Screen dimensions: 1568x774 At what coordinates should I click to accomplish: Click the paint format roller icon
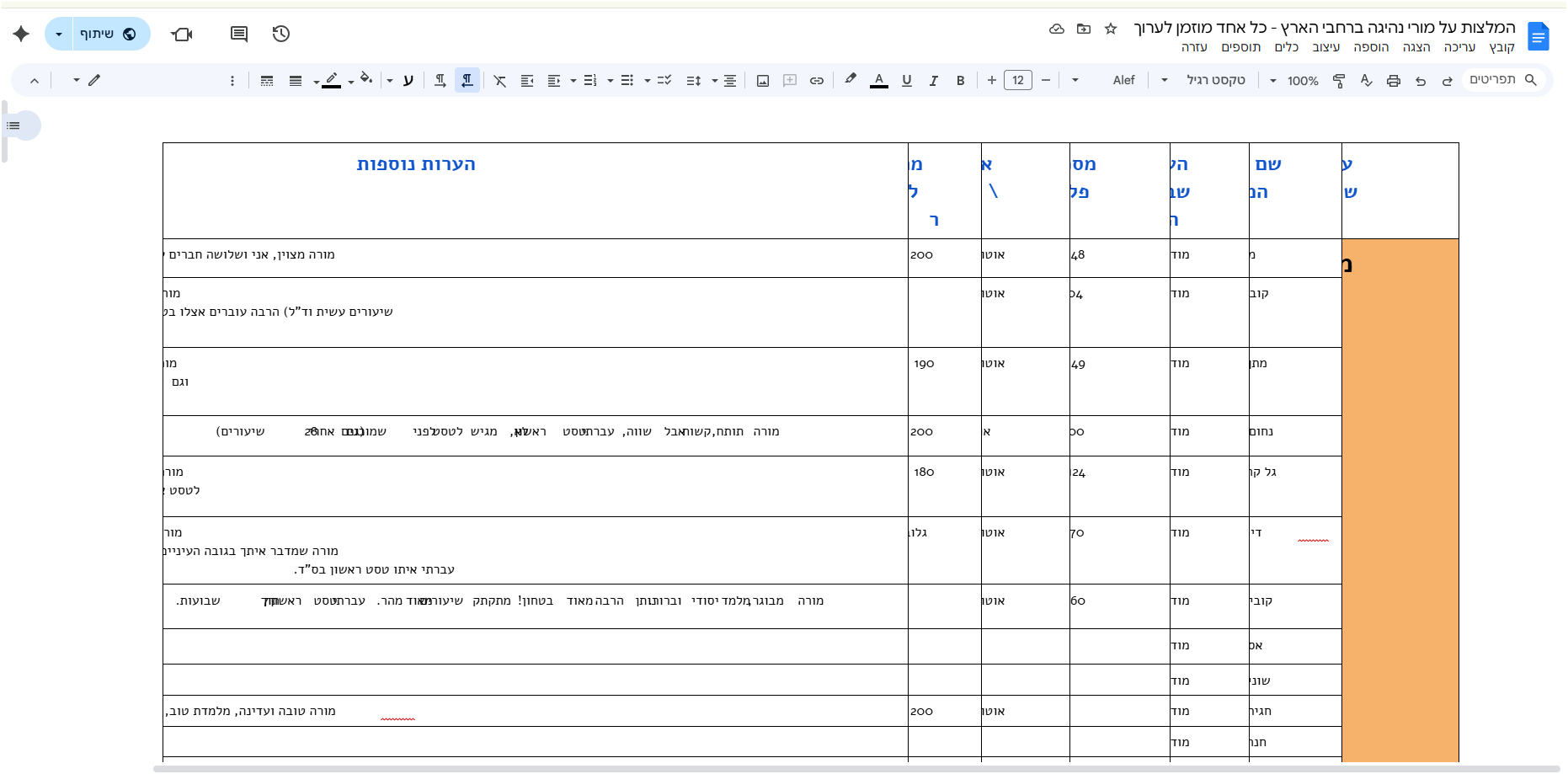tap(1339, 81)
